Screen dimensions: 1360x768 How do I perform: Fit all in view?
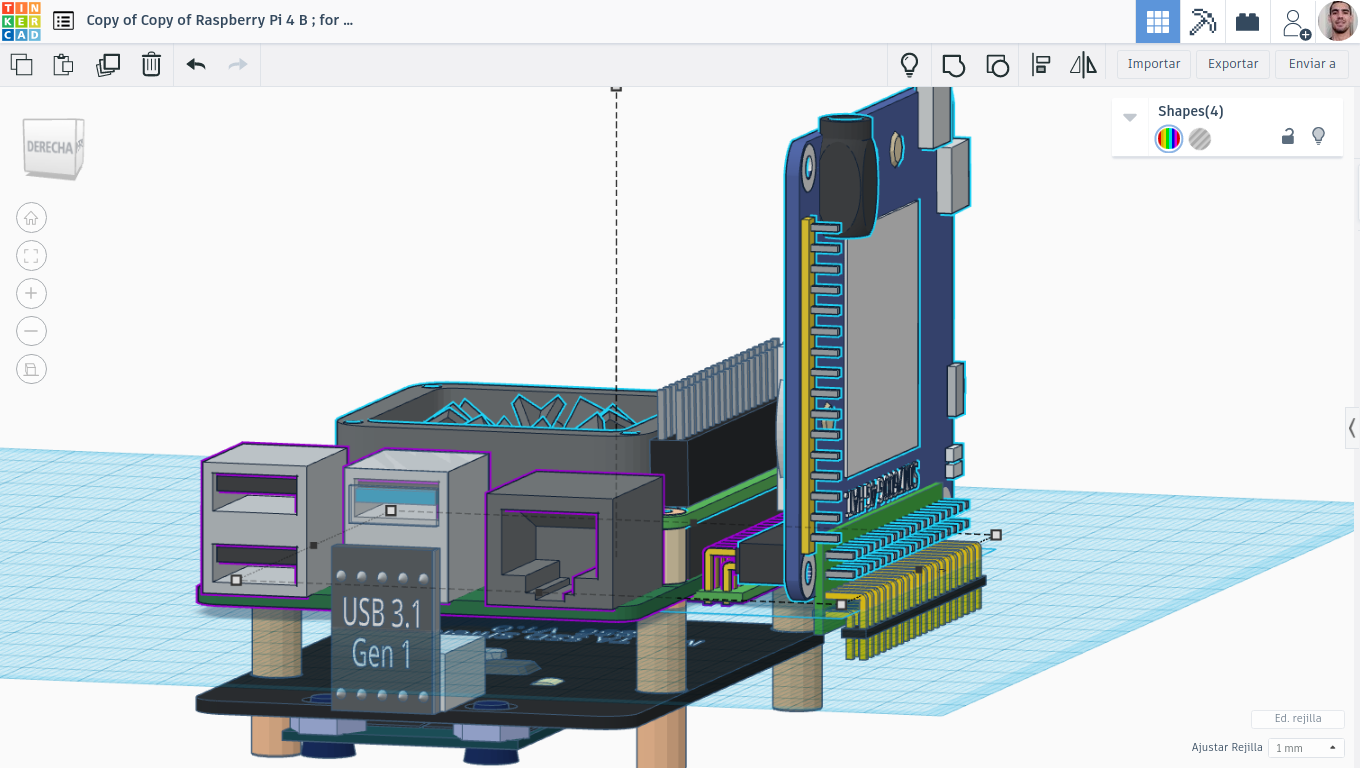pos(31,256)
